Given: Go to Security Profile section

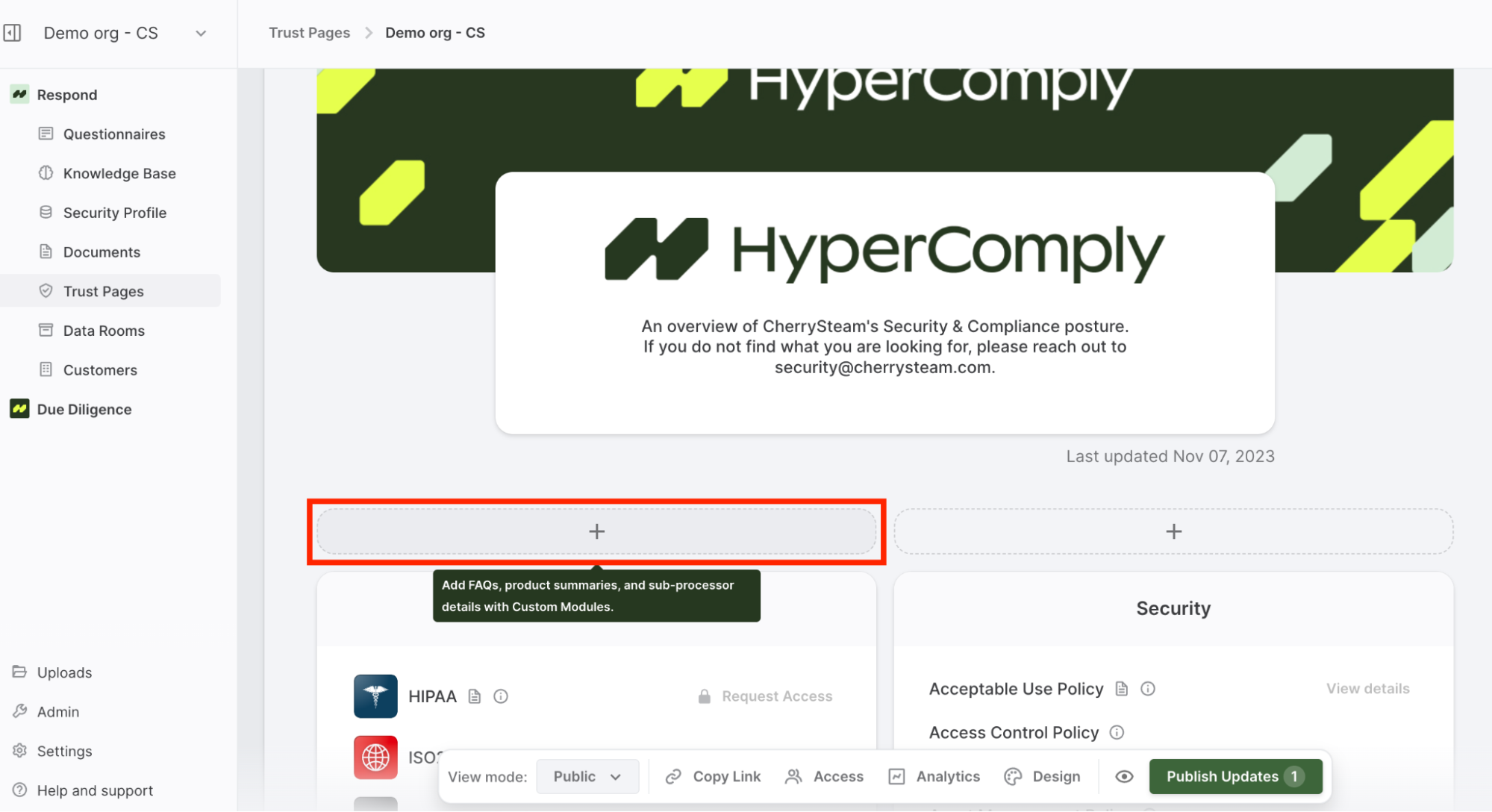Looking at the screenshot, I should click(113, 213).
